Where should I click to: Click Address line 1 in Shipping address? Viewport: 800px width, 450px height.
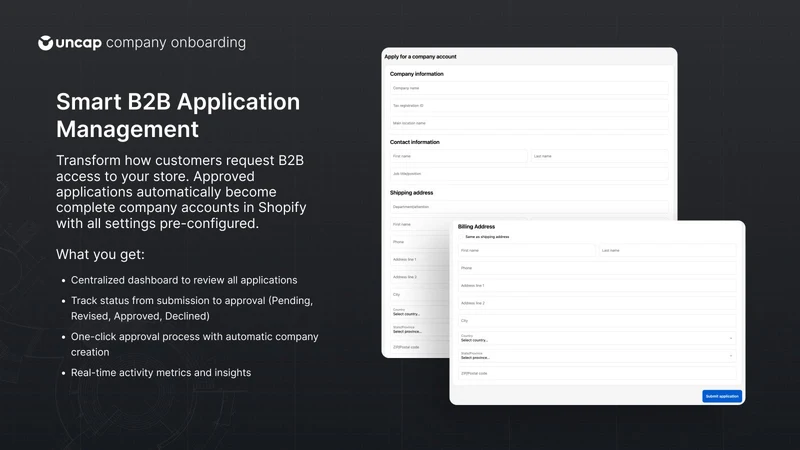420,259
